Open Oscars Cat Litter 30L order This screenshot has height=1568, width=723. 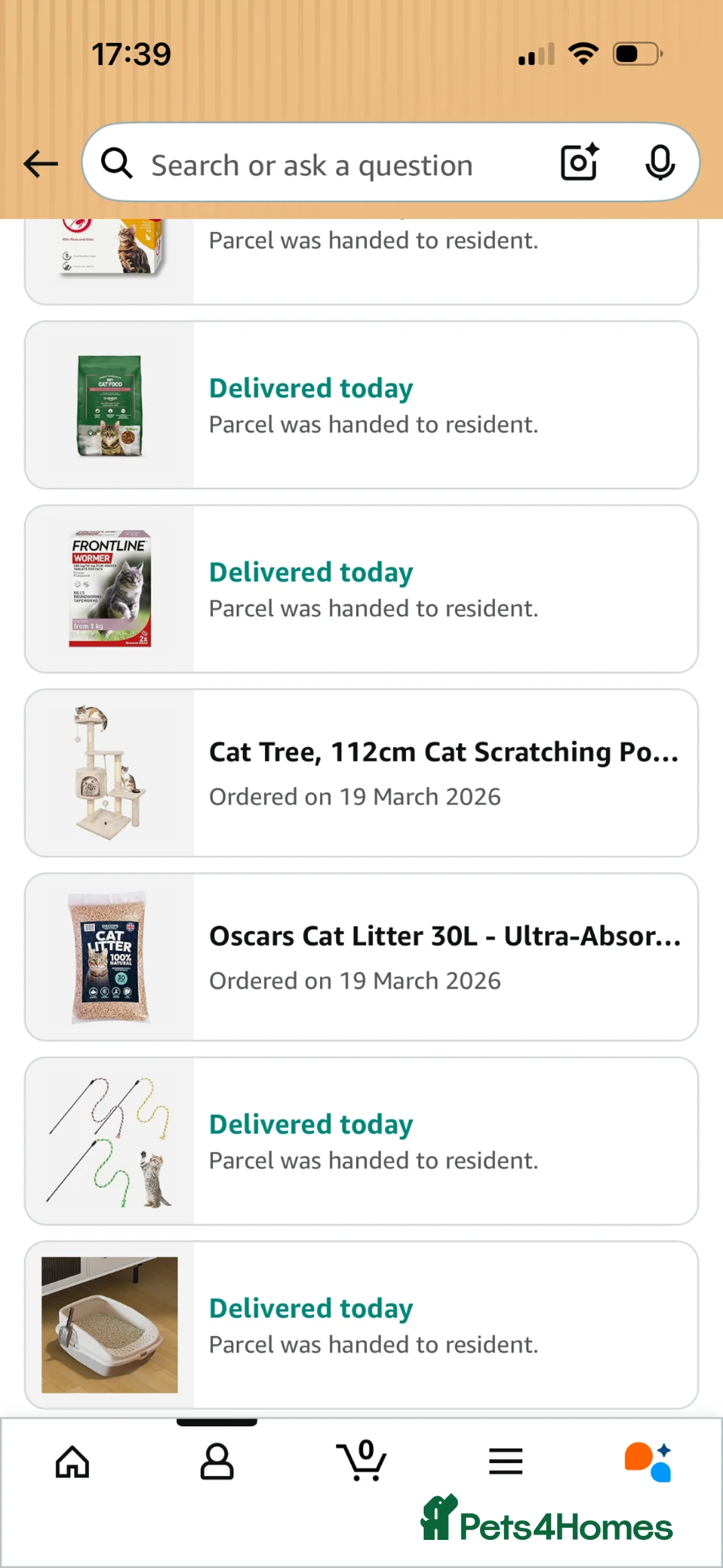point(445,936)
